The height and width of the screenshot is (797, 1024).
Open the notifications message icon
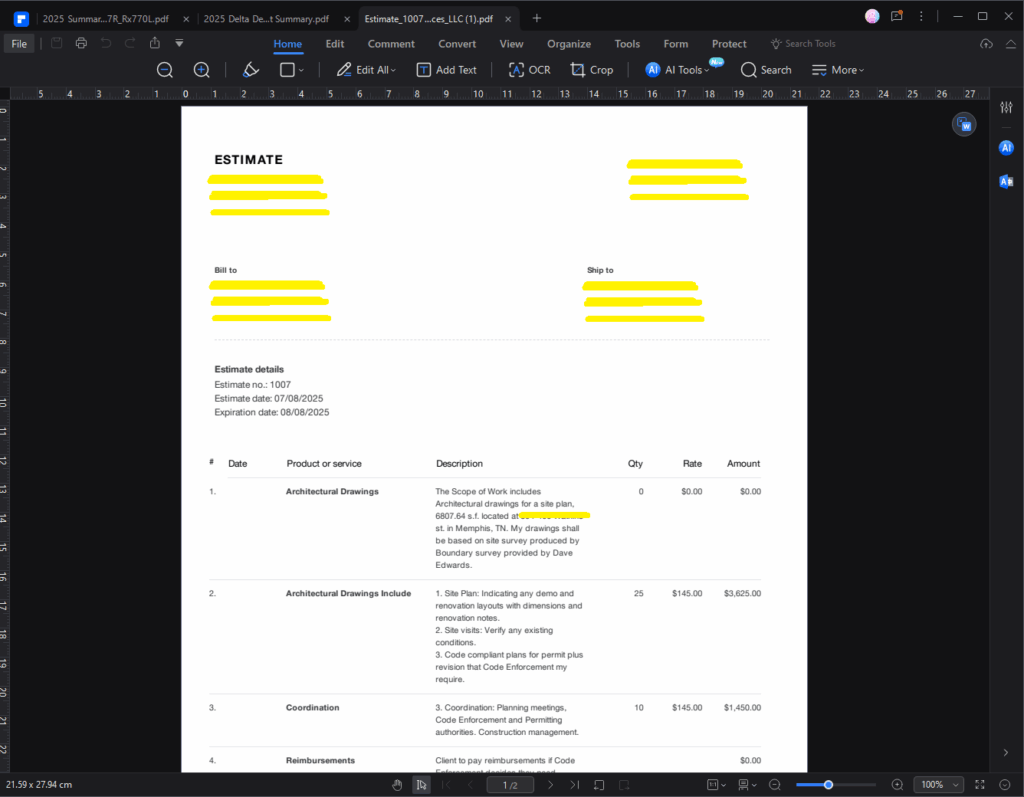(x=897, y=16)
